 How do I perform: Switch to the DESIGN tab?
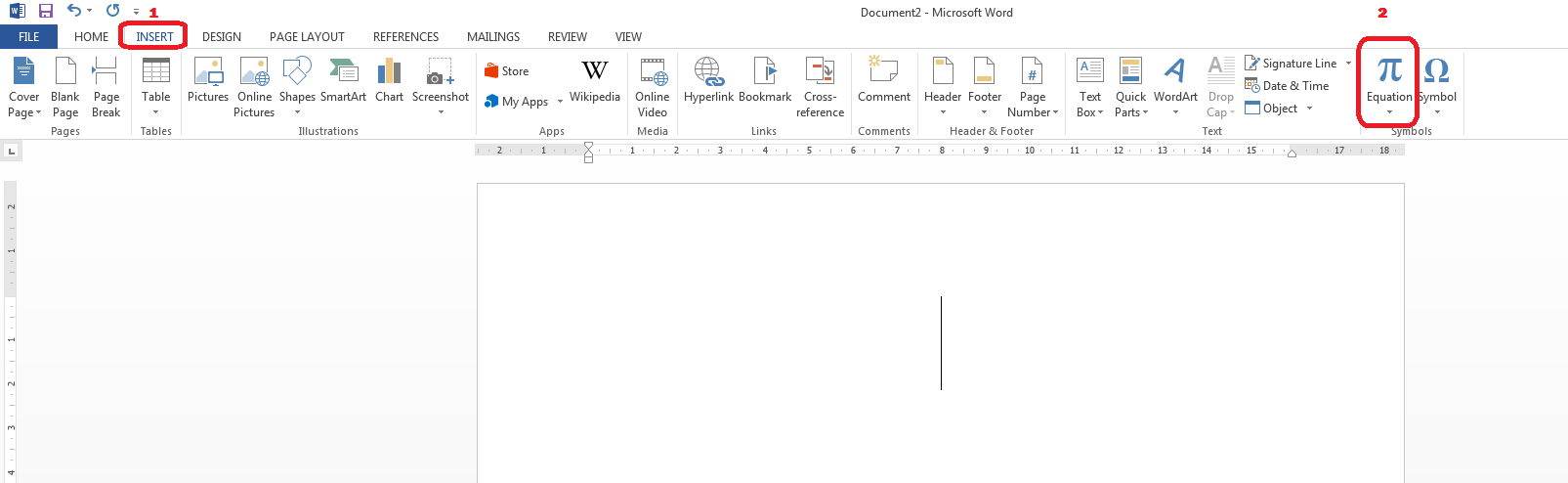(222, 37)
